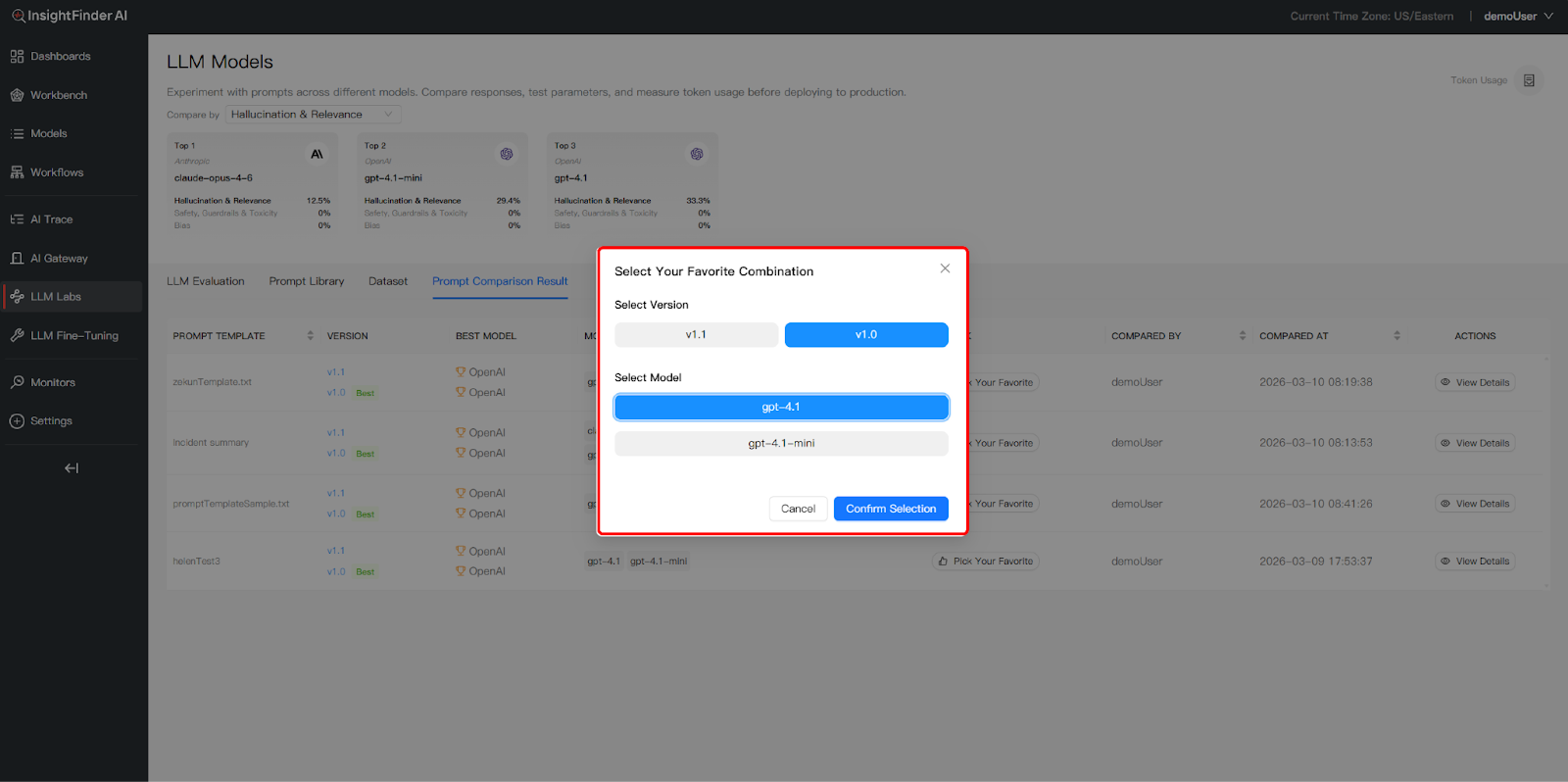
Task: Collapse the left sidebar with arrow icon
Action: (72, 468)
